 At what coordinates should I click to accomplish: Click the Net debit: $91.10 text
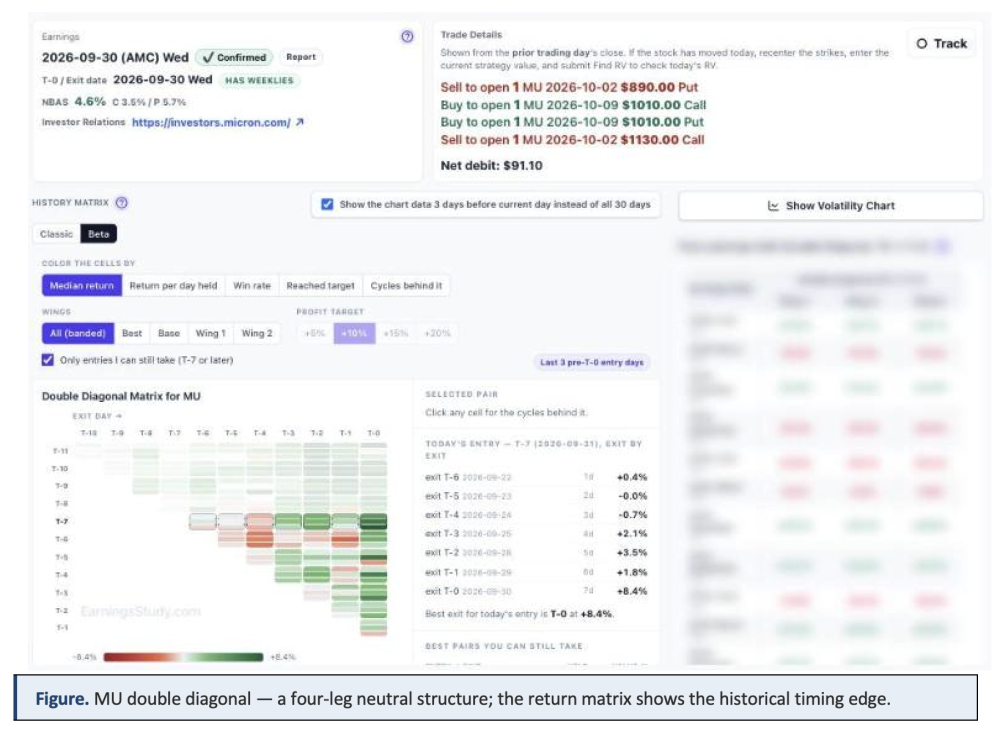(x=491, y=165)
